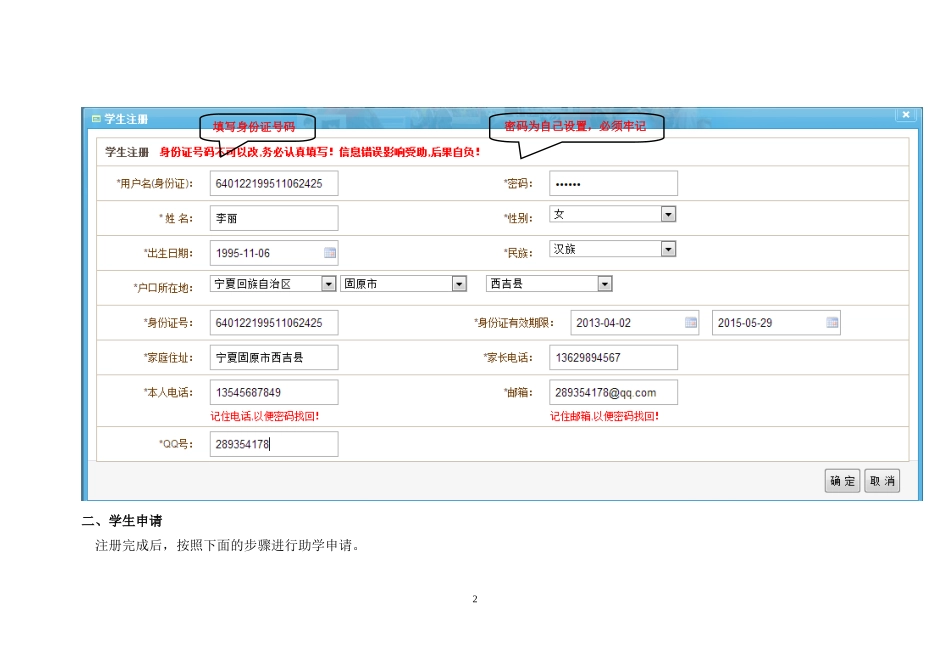The width and height of the screenshot is (950, 672).
Task: Focus the 密码 password field
Action: (613, 184)
